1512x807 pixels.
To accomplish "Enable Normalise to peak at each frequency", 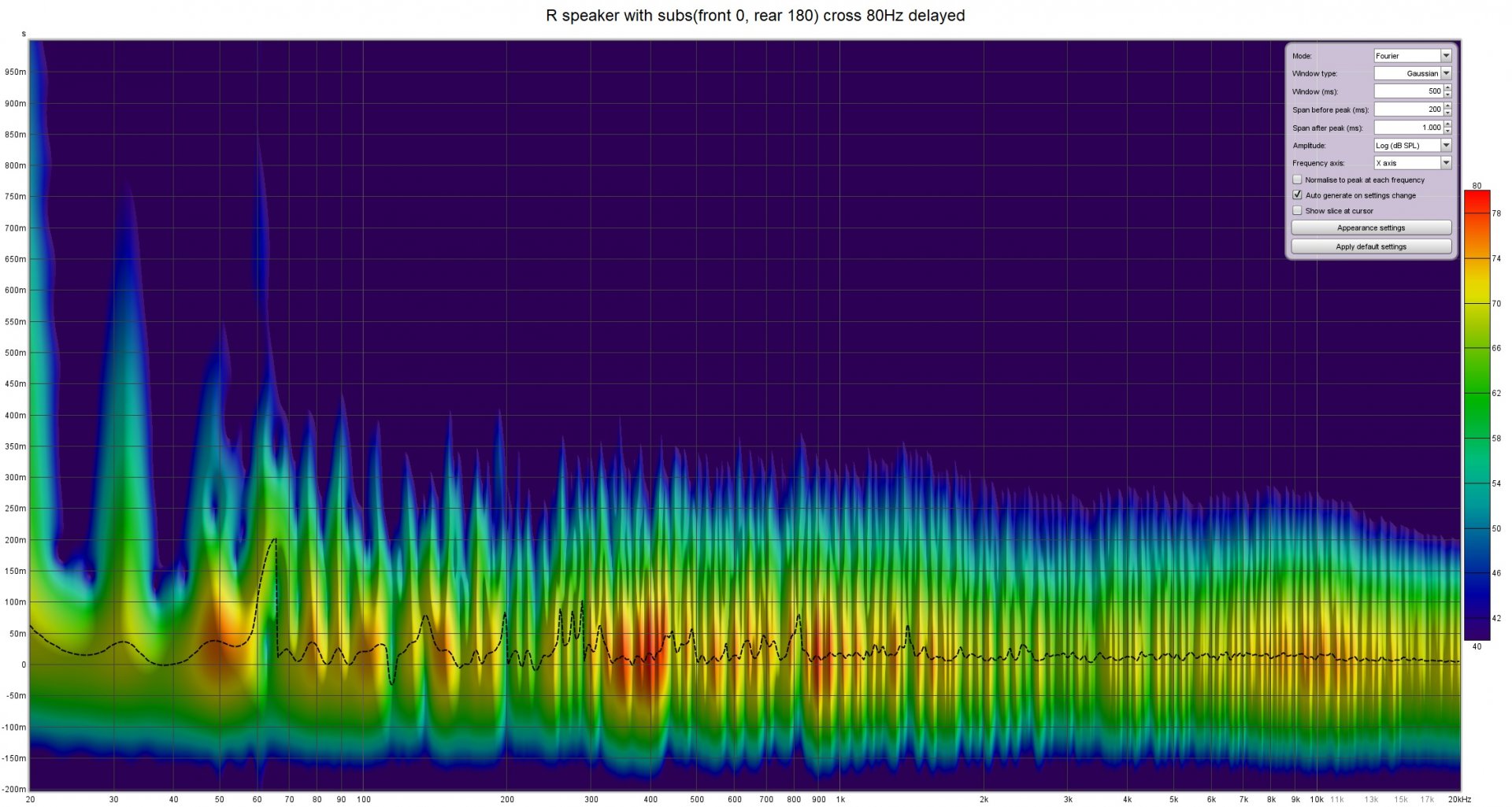I will tap(1297, 180).
